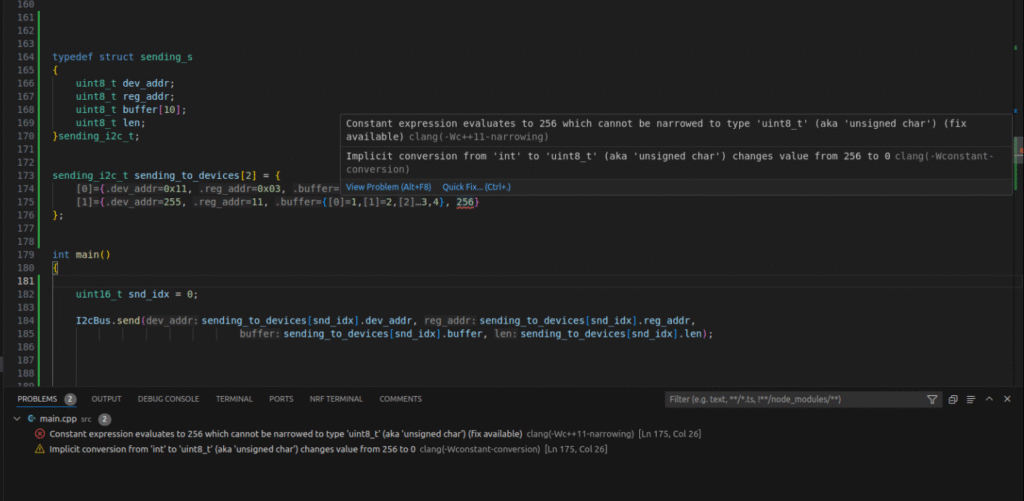Close the bottom panel with X icon
This screenshot has width=1024, height=501.
1007,399
